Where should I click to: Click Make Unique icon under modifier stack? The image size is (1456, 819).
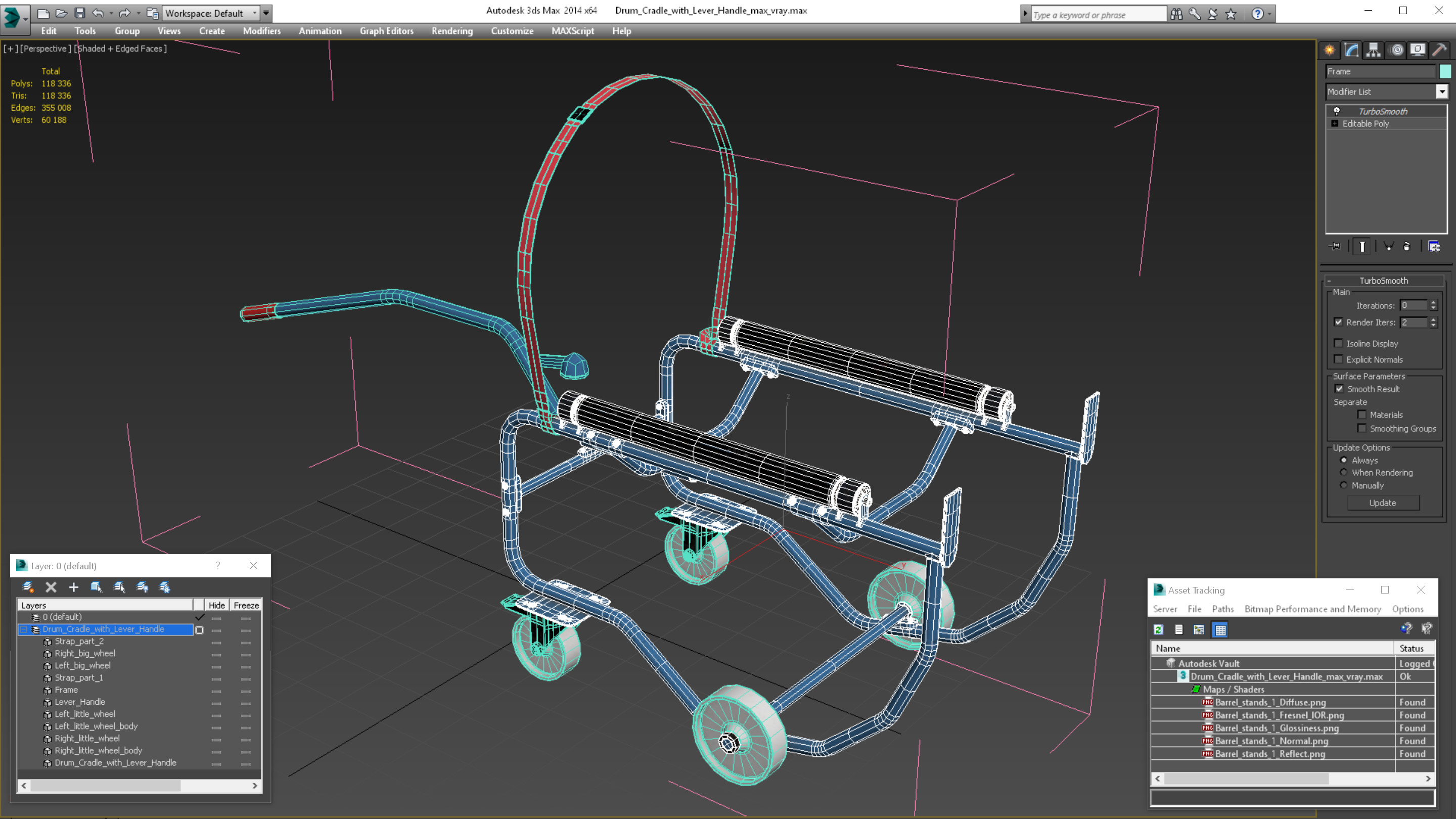[1389, 246]
